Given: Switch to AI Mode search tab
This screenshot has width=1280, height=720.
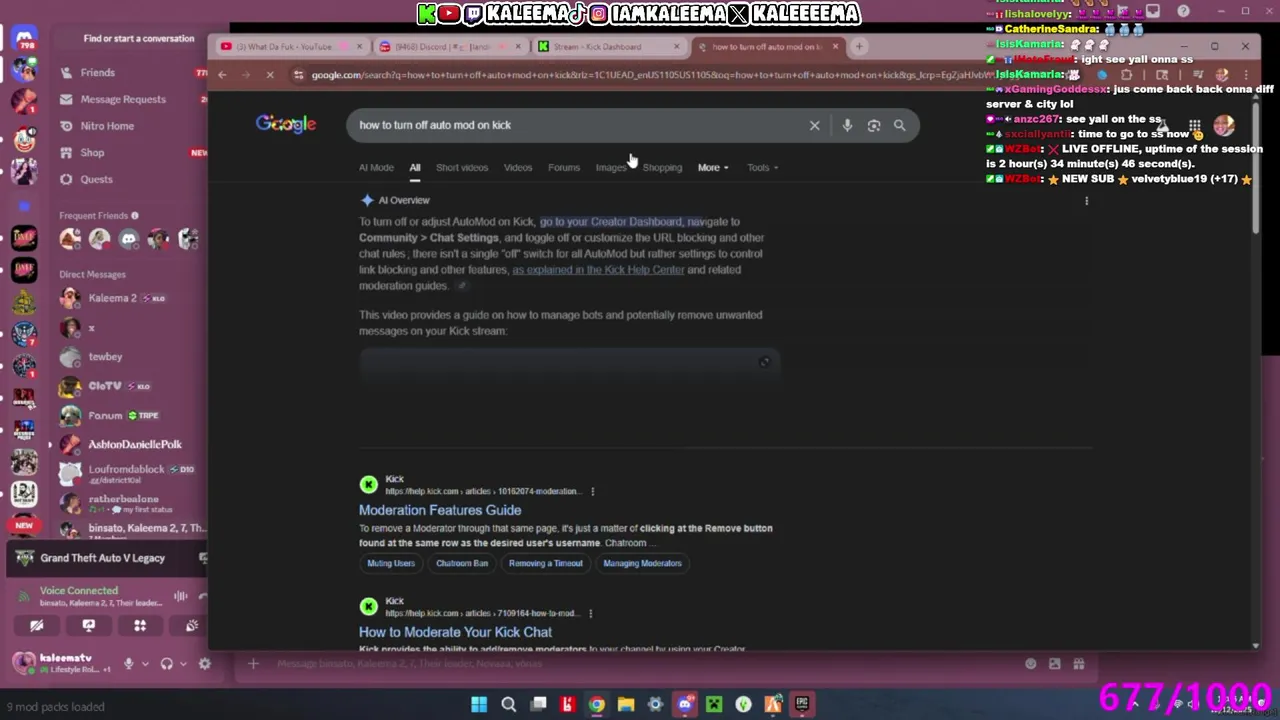Looking at the screenshot, I should pyautogui.click(x=376, y=167).
